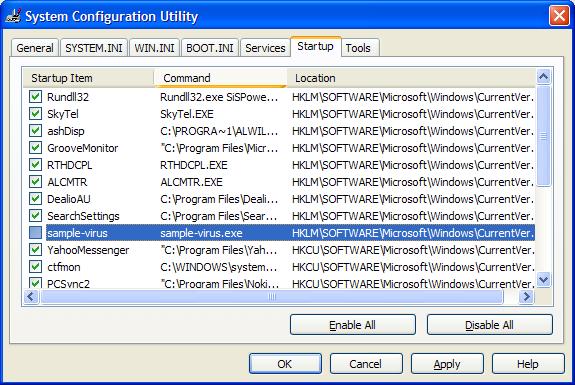Click the horizontal scrollbar thumb
The height and width of the screenshot is (385, 575).
pyautogui.click(x=272, y=296)
